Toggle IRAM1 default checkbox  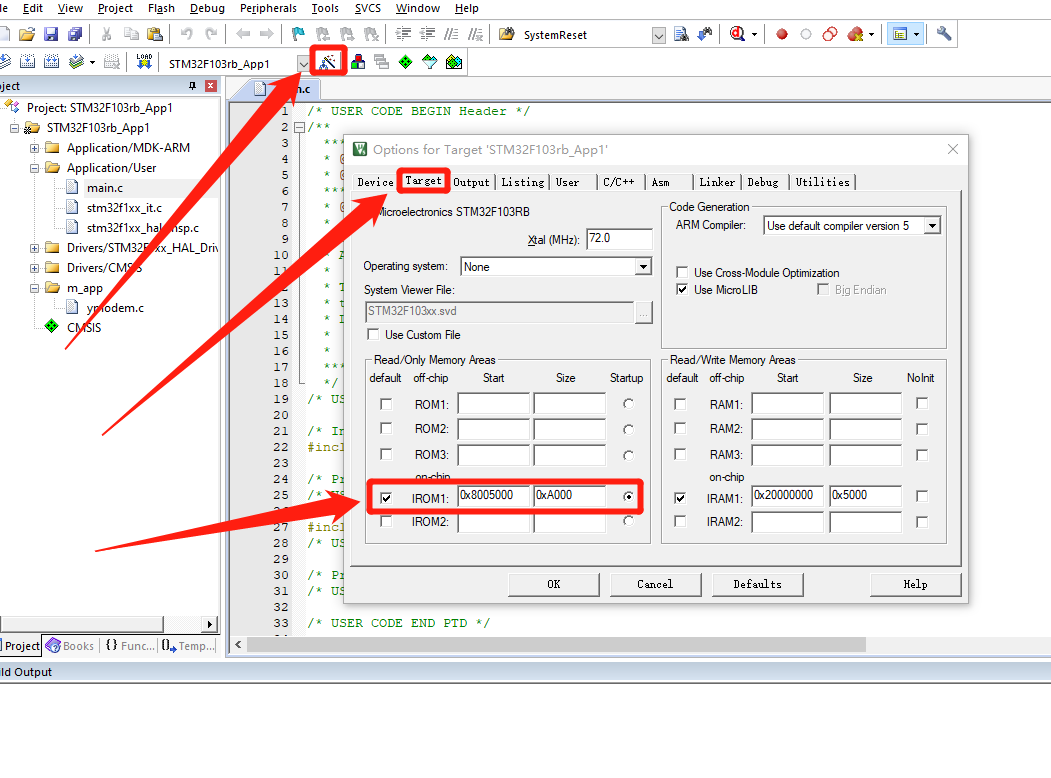(680, 498)
